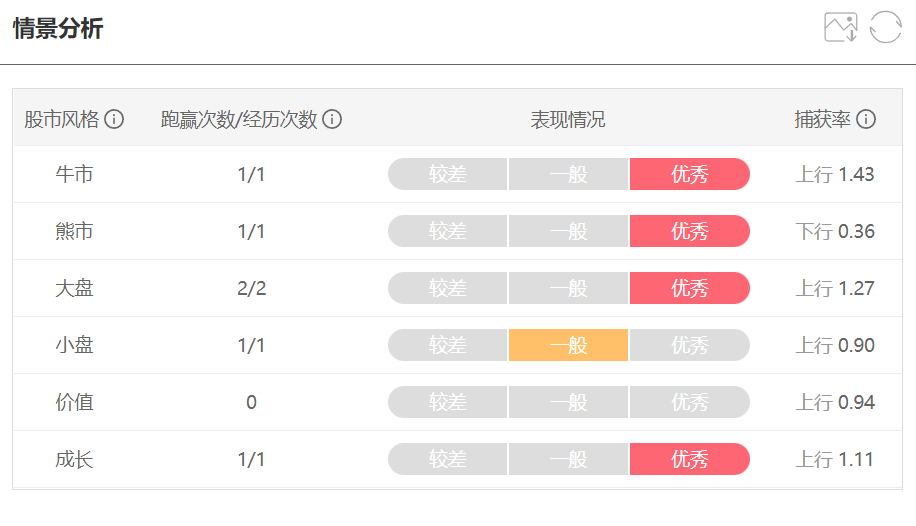916x526 pixels.
Task: Click the 较差 segment in 熊市 row
Action: pyautogui.click(x=447, y=231)
